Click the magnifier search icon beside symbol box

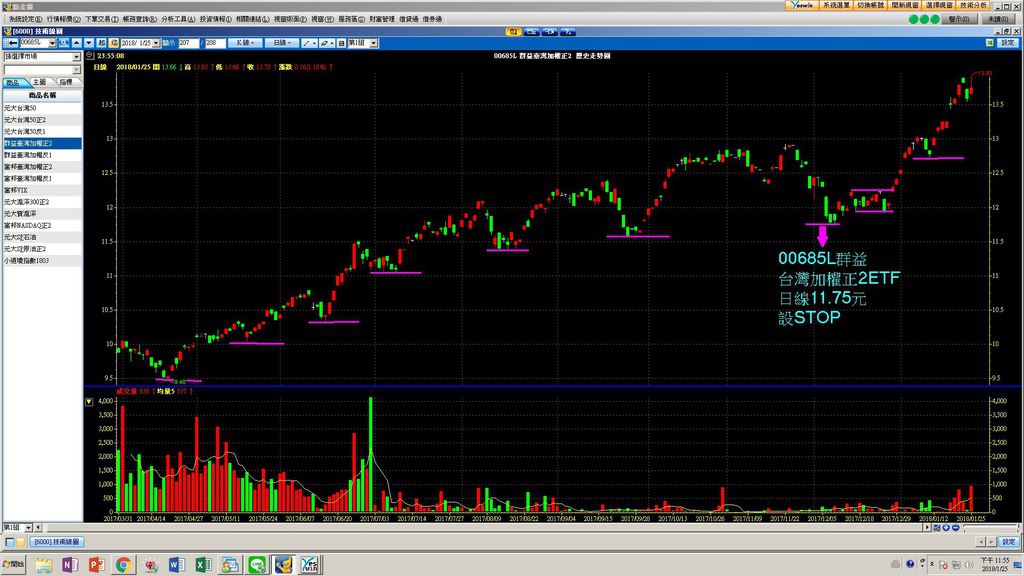(x=64, y=43)
